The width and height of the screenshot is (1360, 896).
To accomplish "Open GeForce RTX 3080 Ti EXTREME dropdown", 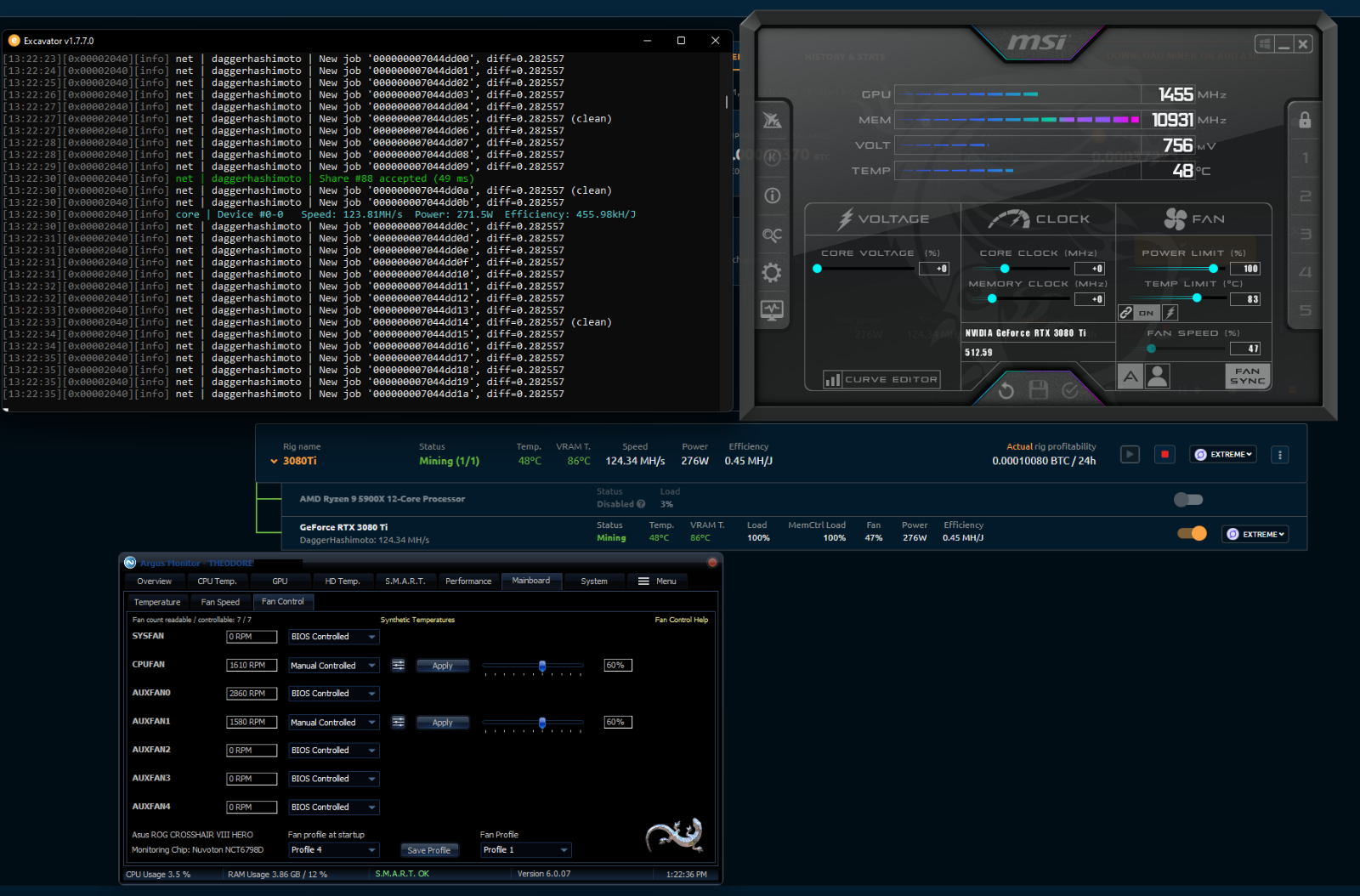I will [x=1255, y=534].
